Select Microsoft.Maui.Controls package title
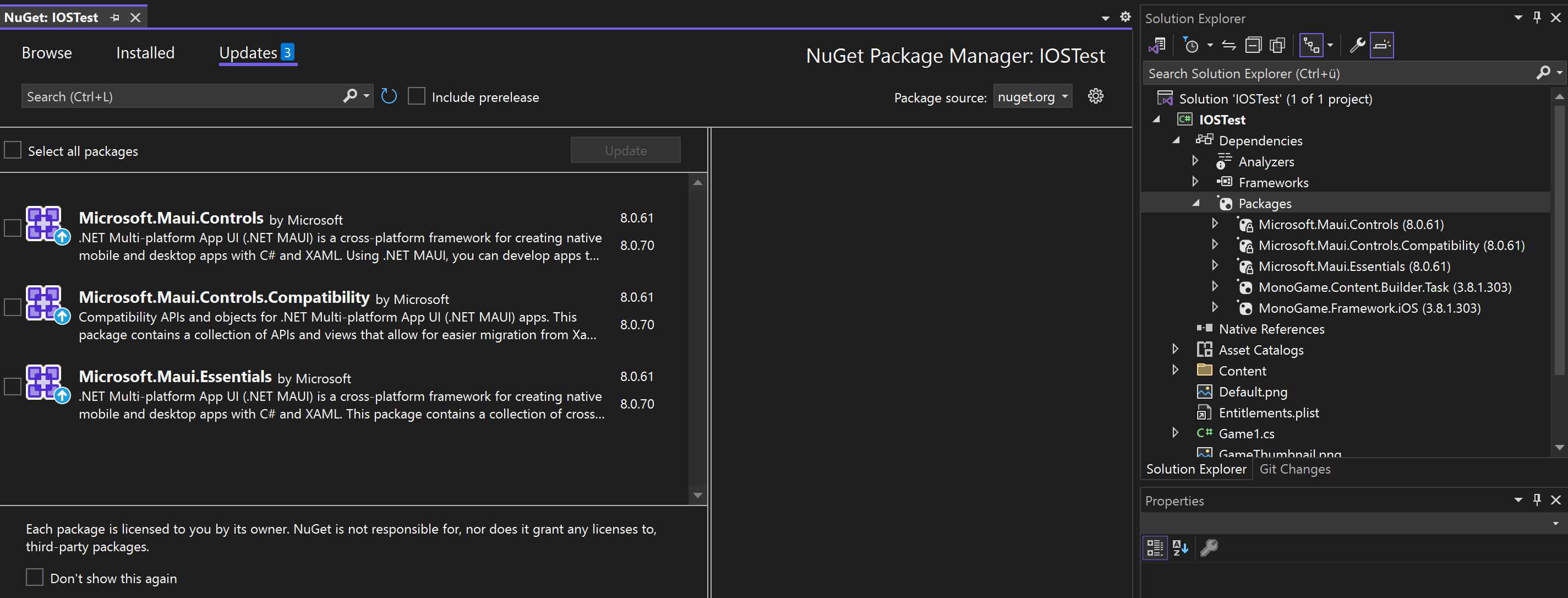1568x598 pixels. point(171,218)
